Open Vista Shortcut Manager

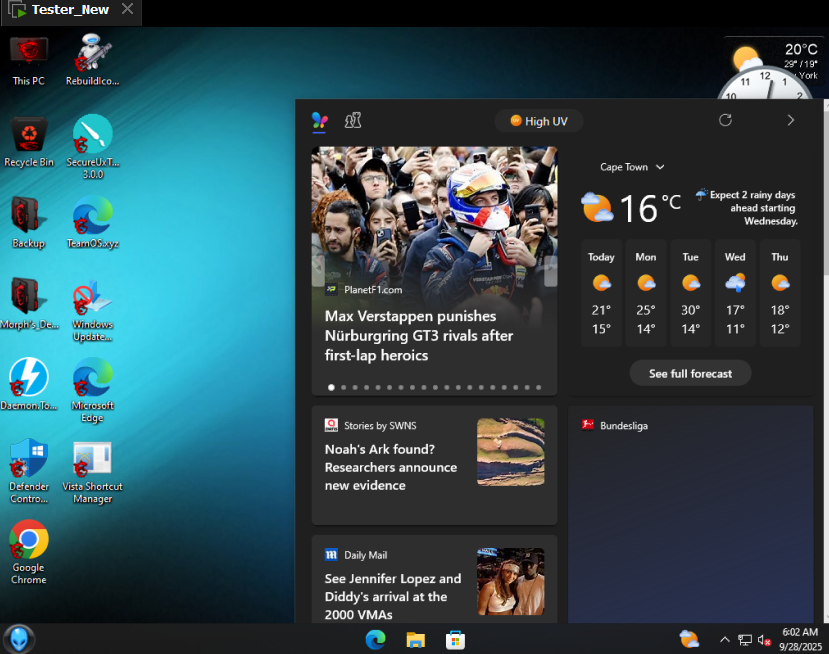(93, 472)
